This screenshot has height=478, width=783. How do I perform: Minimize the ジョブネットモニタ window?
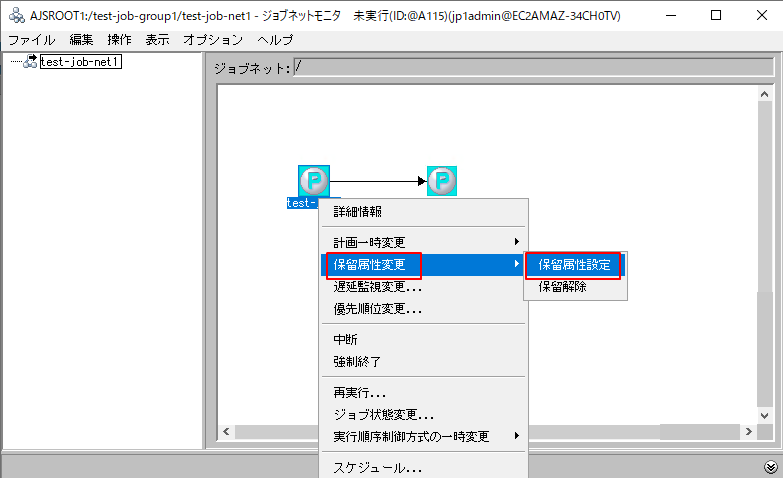671,15
